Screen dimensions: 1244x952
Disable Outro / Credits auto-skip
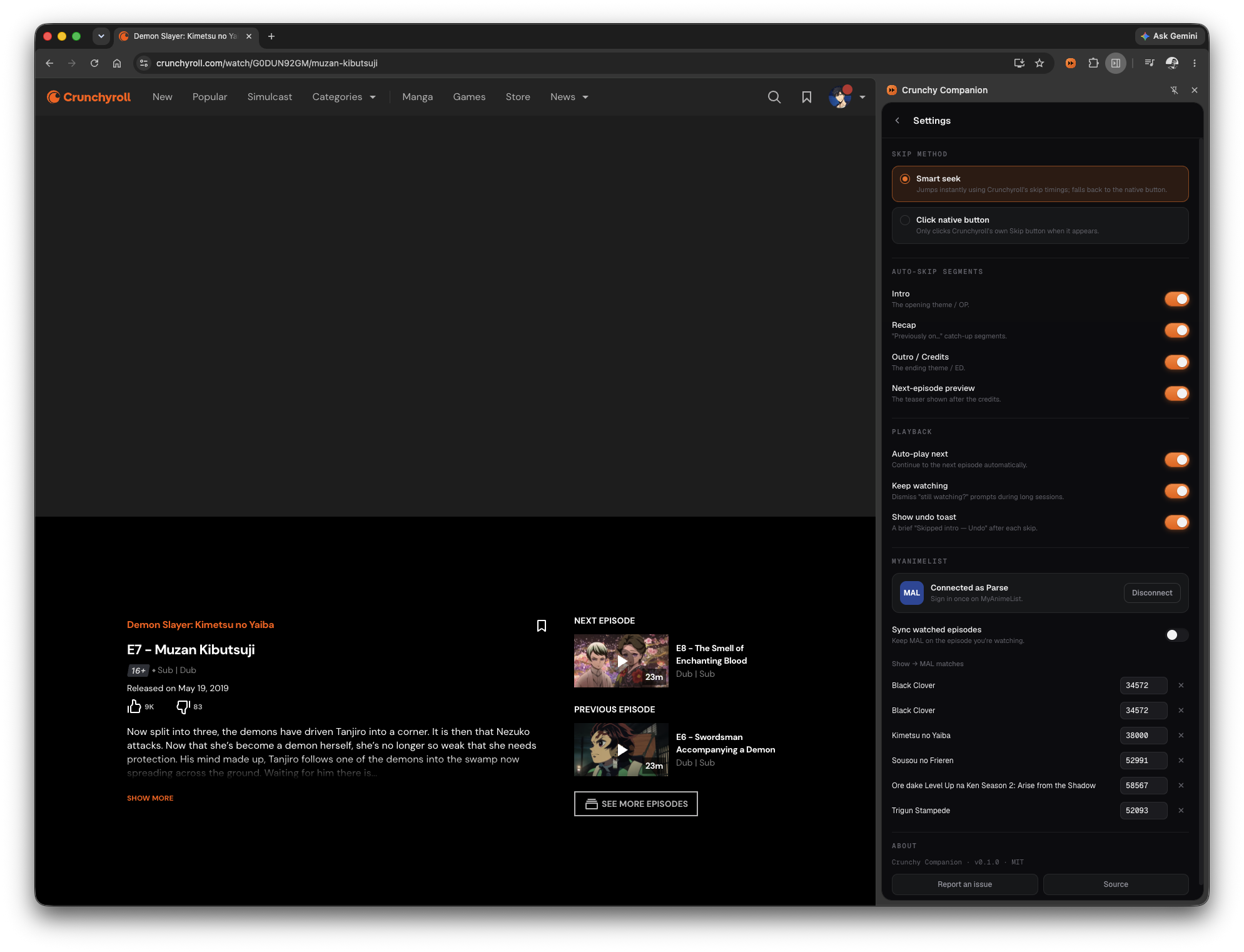coord(1176,362)
